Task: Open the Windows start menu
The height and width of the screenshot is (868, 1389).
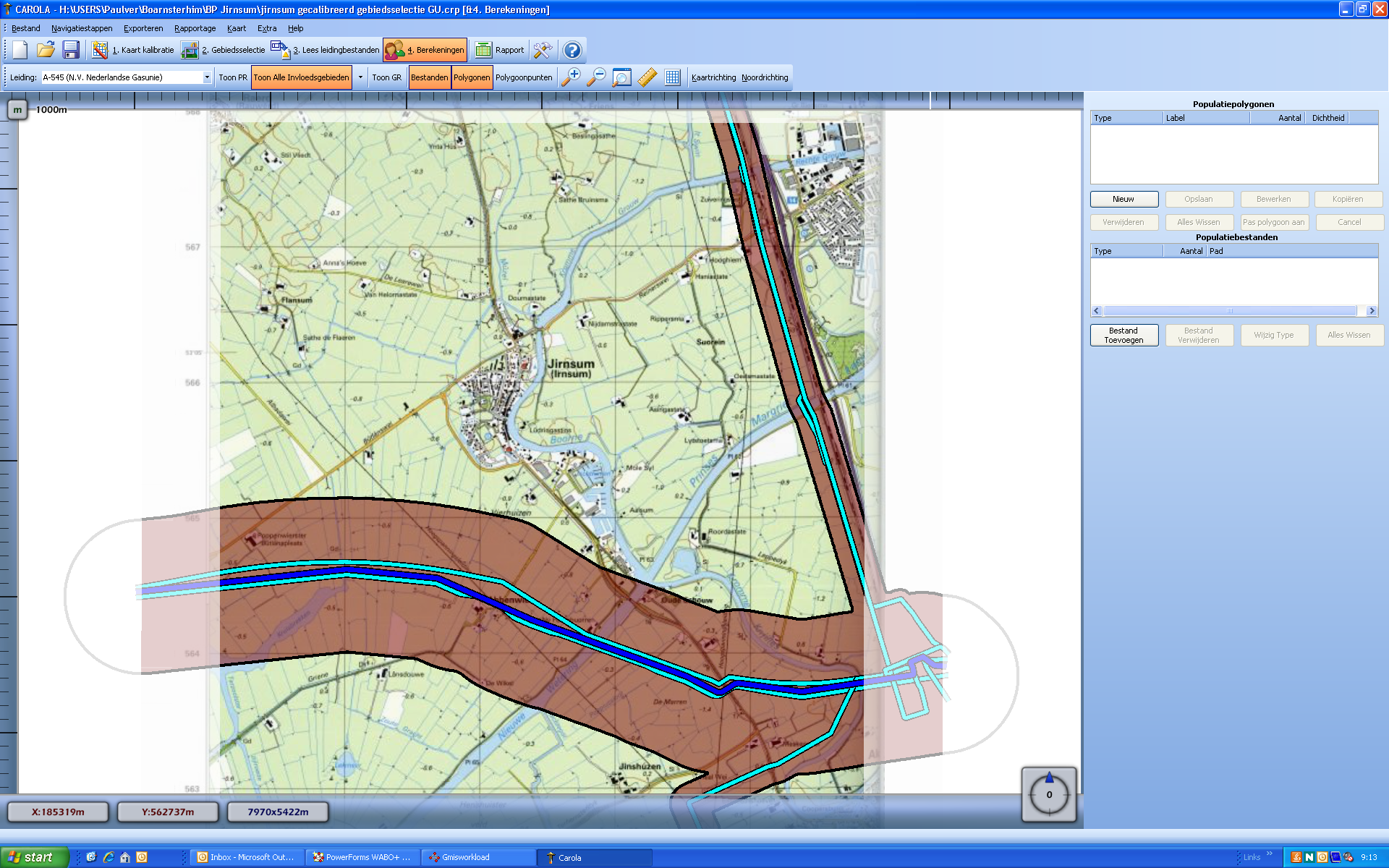Action: [34, 857]
